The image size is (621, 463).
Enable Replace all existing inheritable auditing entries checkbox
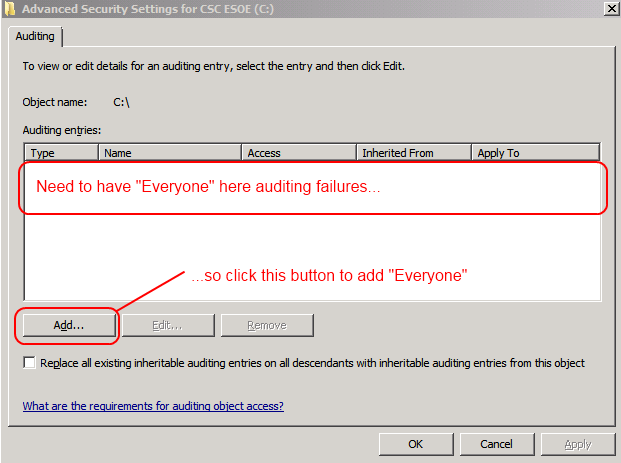click(x=29, y=362)
